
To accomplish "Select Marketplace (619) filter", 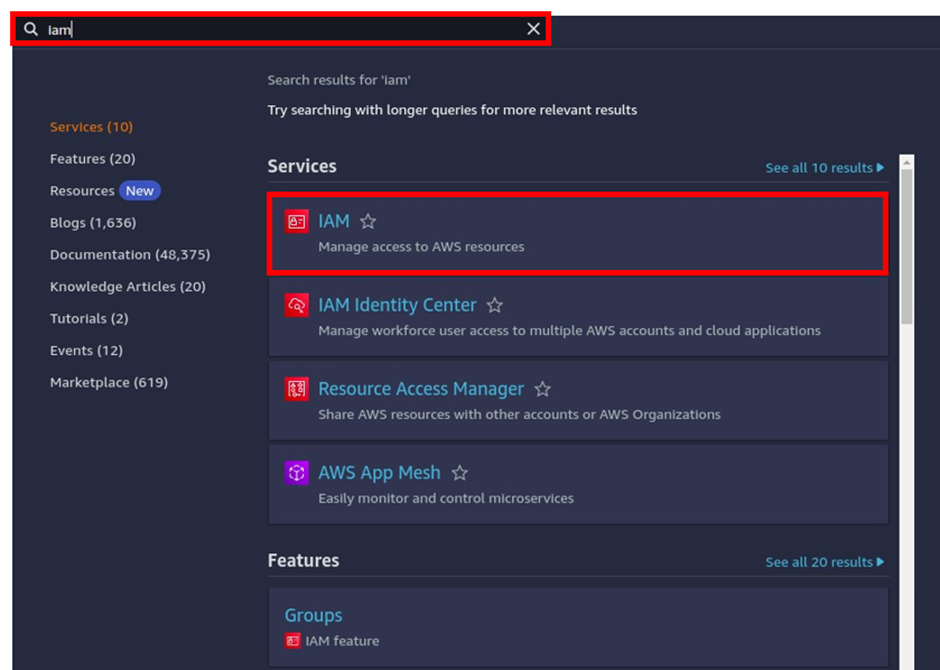I will click(109, 382).
